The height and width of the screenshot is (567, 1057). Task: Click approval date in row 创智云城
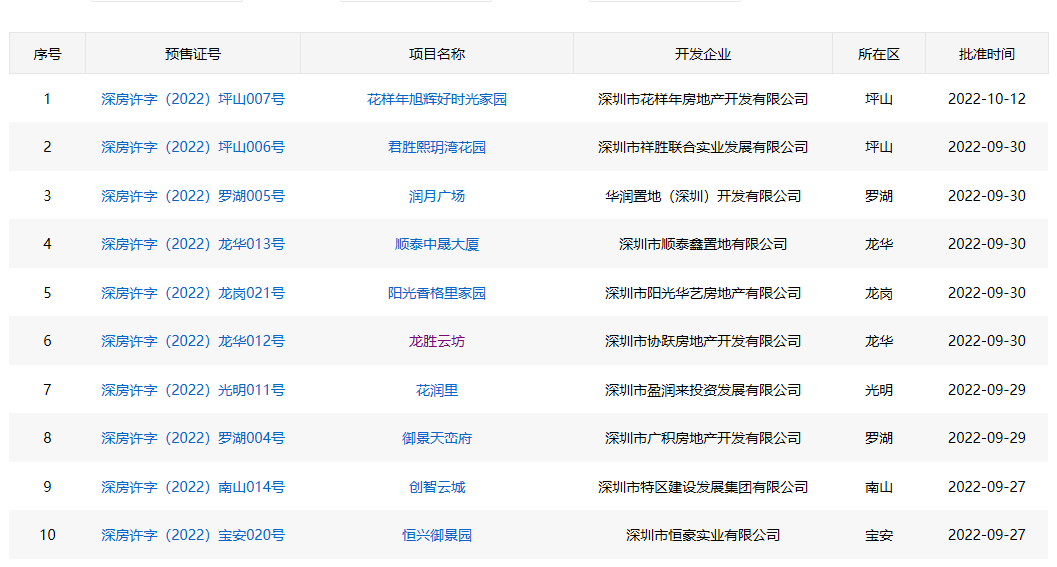pos(987,487)
